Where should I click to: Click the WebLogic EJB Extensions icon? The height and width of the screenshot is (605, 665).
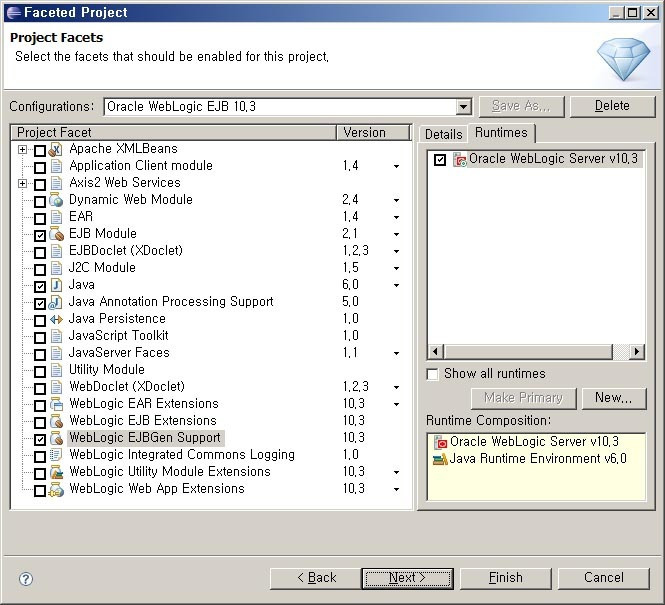[56, 421]
